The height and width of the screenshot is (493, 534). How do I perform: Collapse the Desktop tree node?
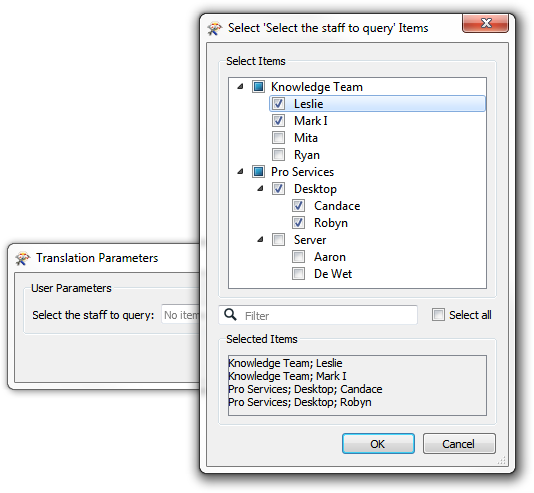point(261,189)
